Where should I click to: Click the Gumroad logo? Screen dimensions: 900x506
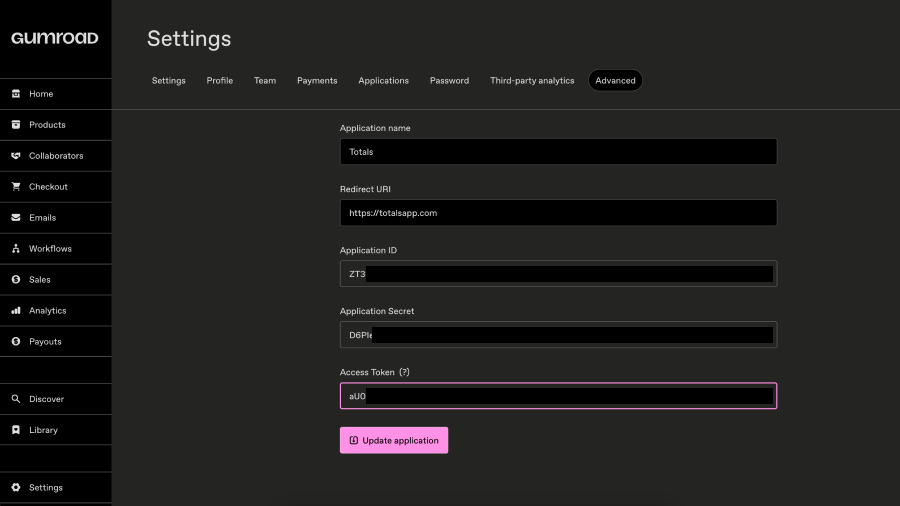click(55, 38)
